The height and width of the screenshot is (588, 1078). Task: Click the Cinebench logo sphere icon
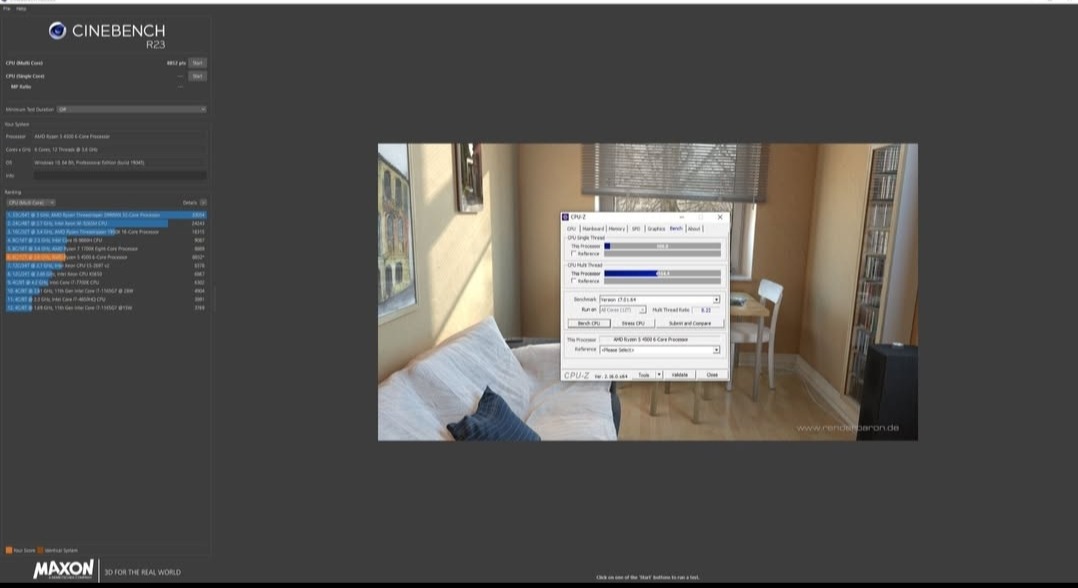click(x=57, y=30)
